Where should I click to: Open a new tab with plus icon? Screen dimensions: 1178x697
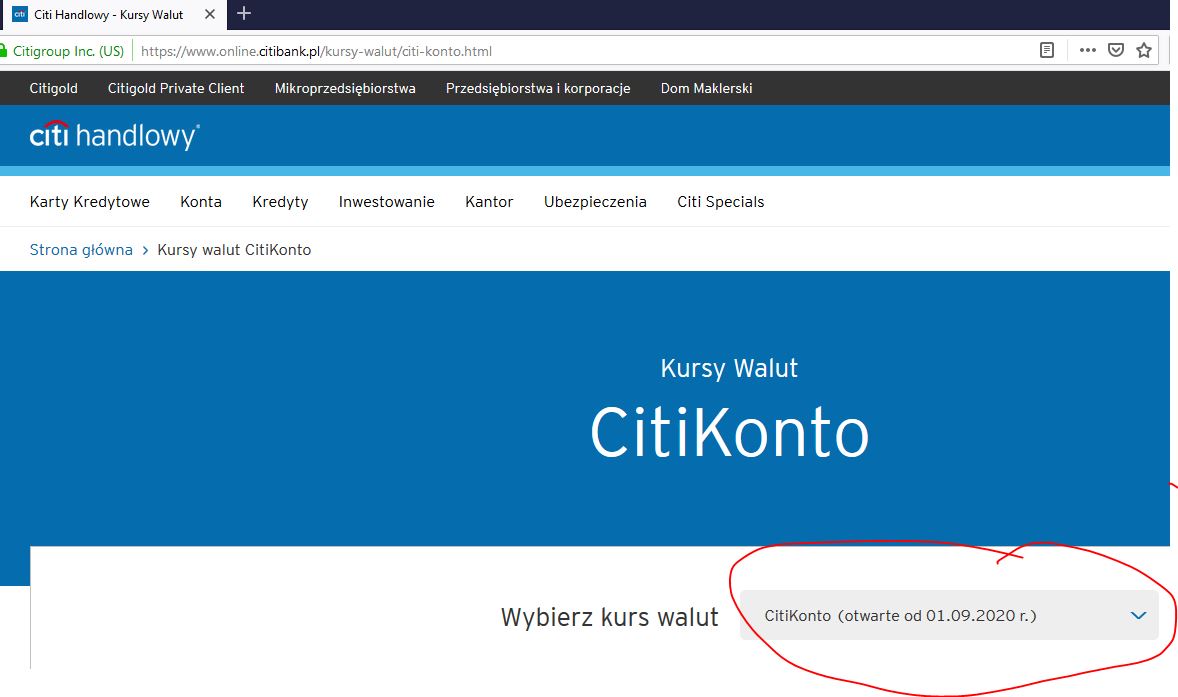click(243, 13)
